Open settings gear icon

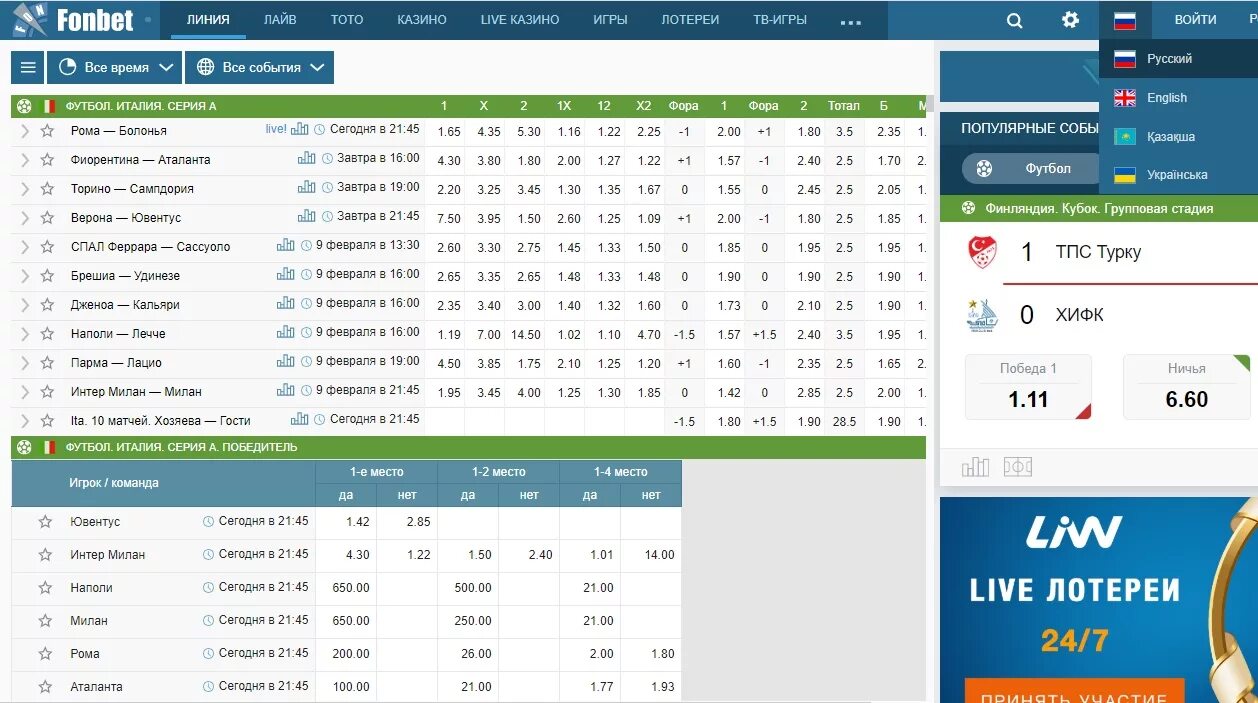coord(1071,20)
